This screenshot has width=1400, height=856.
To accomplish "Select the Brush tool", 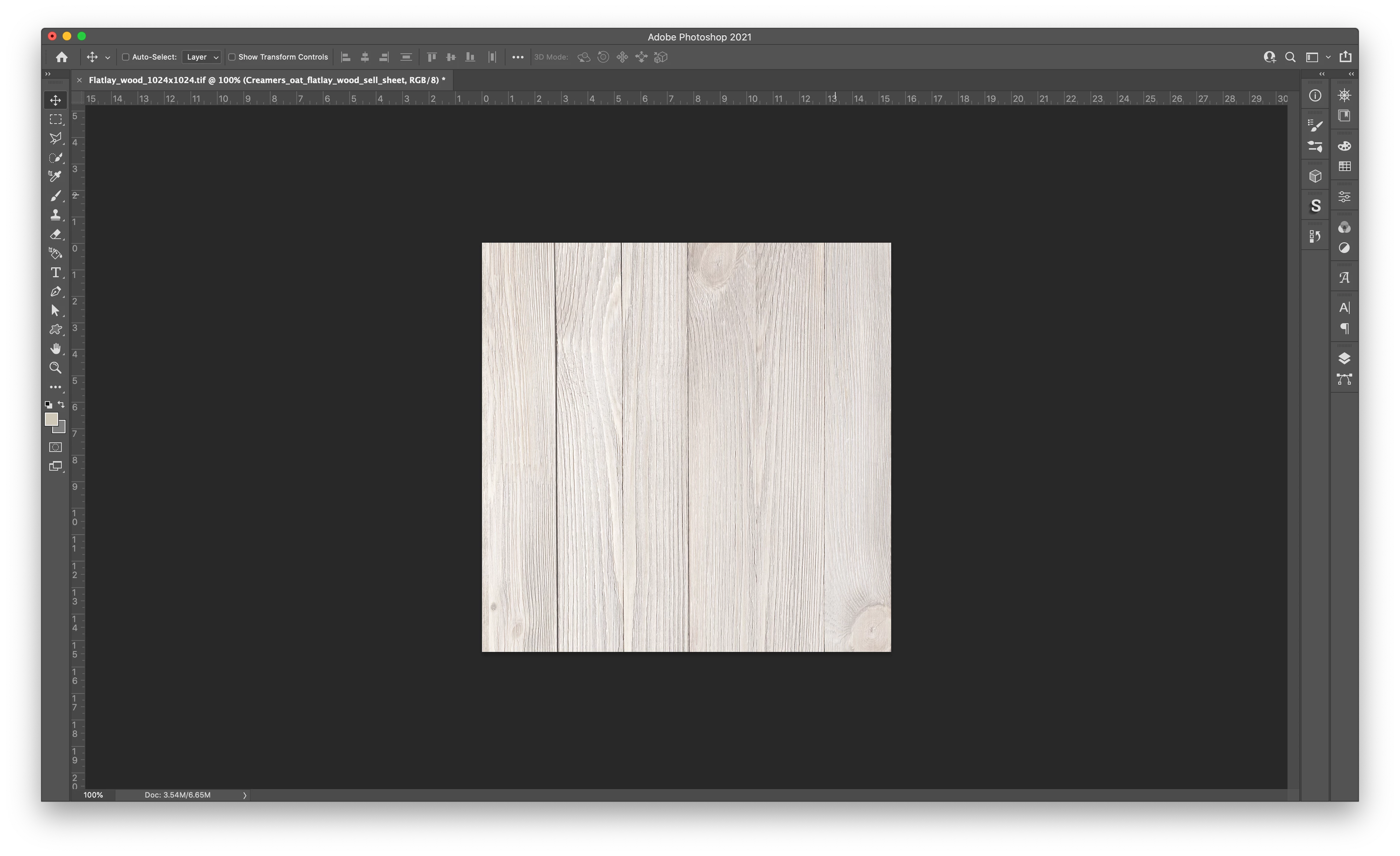I will coord(55,196).
